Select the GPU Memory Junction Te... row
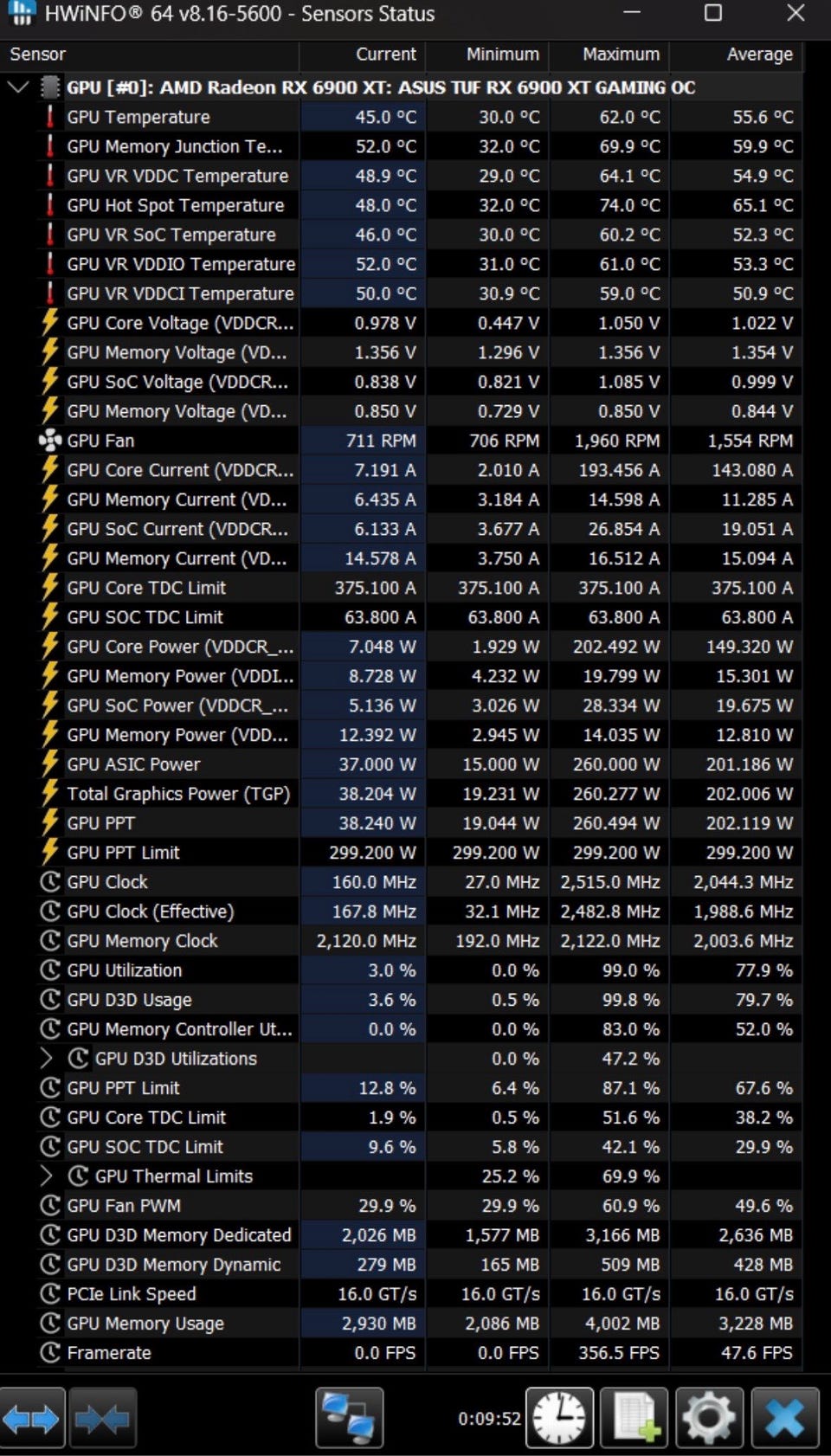 coord(175,146)
